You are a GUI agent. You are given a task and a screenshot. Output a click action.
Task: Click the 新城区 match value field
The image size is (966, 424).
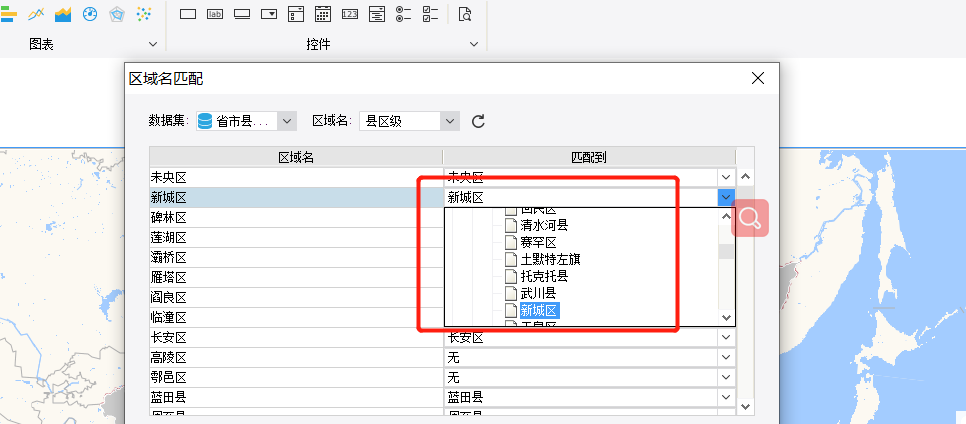581,197
